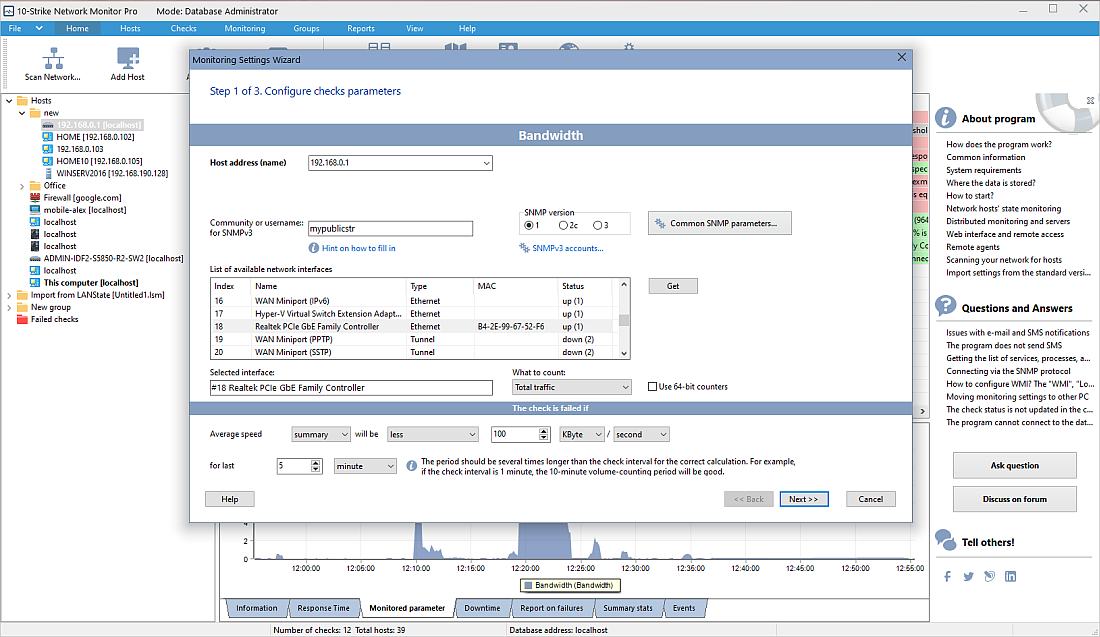1100x637 pixels.
Task: Select SNMP version 2c radio button
Action: pos(563,225)
